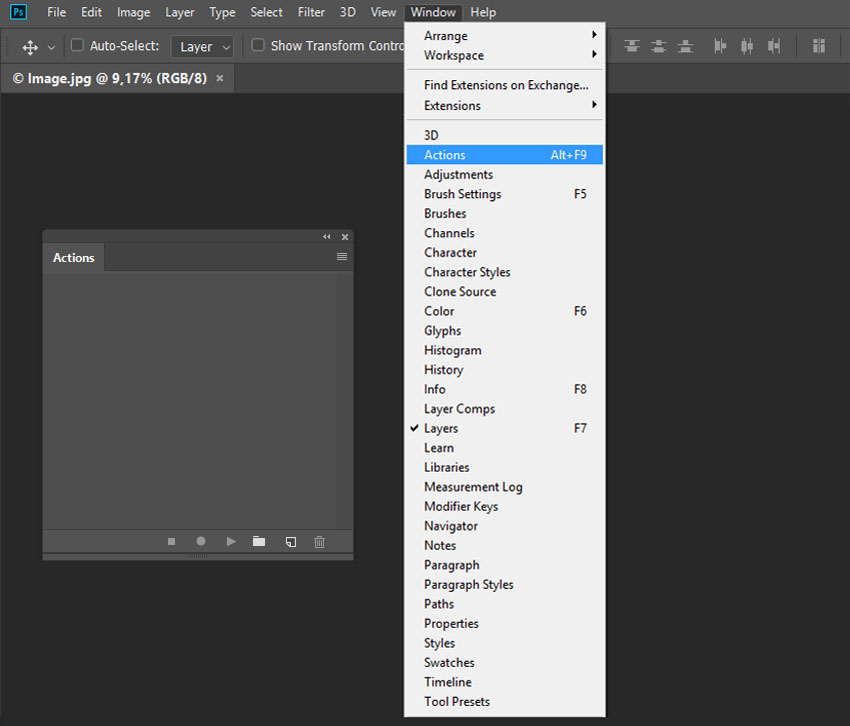Screen dimensions: 850x726
Task: Untick the checked Layers menu entry
Action: click(x=505, y=428)
